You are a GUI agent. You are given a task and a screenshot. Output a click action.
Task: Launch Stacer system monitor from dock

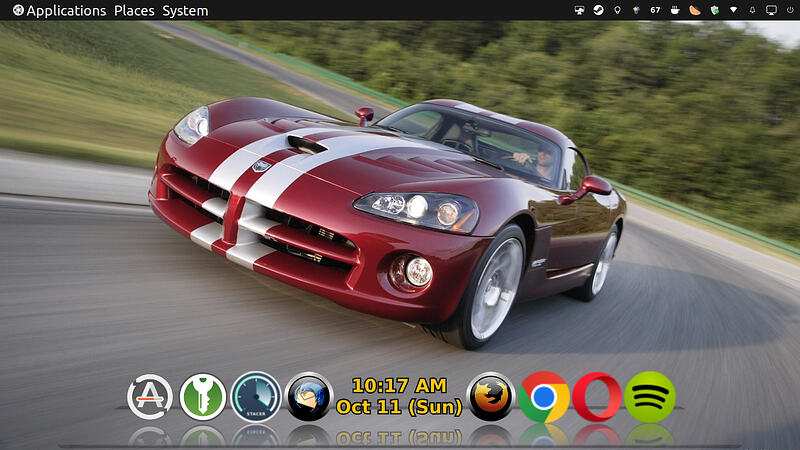pos(256,396)
